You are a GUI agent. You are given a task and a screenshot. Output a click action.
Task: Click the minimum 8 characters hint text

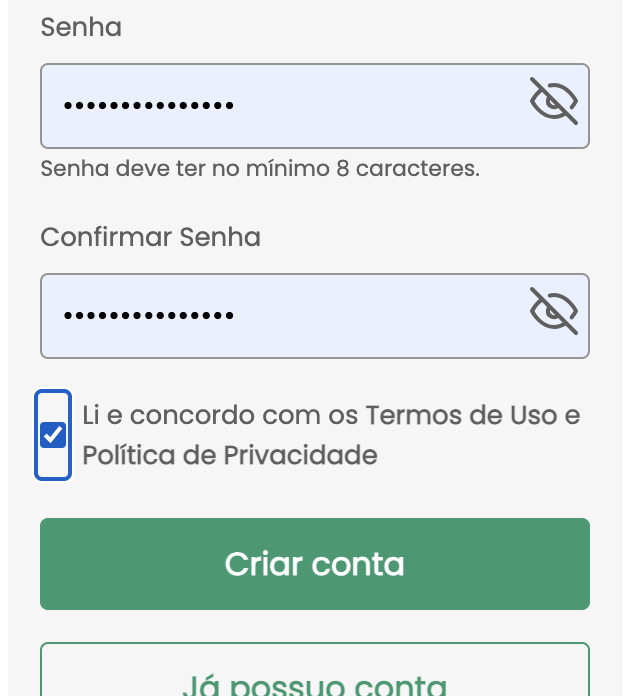tap(260, 169)
